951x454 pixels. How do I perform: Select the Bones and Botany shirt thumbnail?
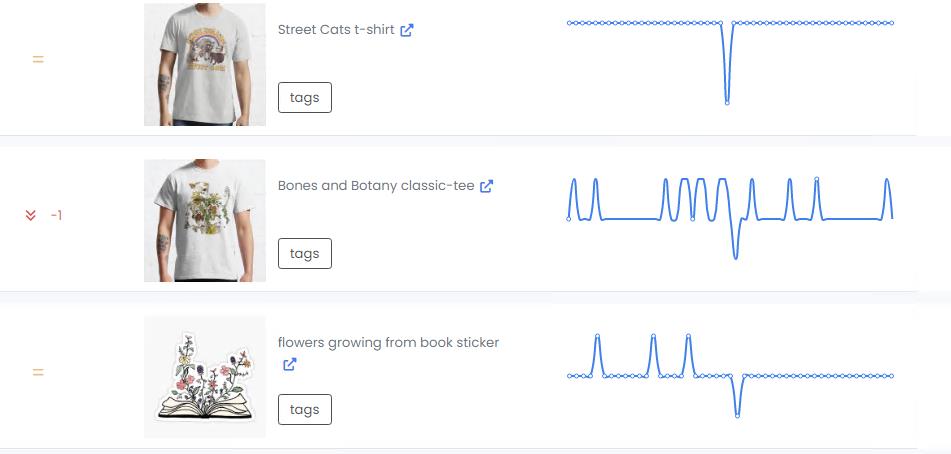point(205,220)
